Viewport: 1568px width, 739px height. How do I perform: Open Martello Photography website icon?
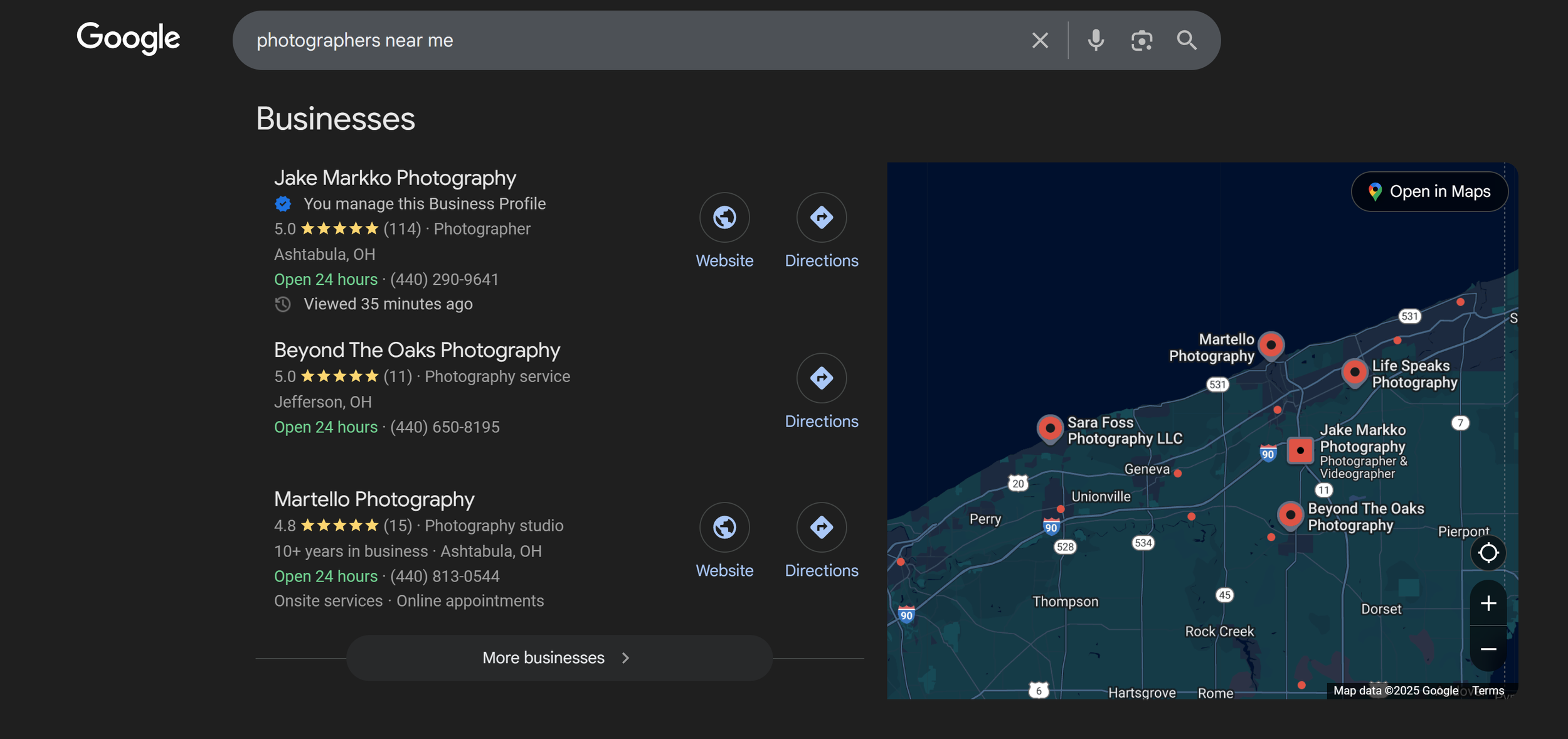pyautogui.click(x=724, y=528)
